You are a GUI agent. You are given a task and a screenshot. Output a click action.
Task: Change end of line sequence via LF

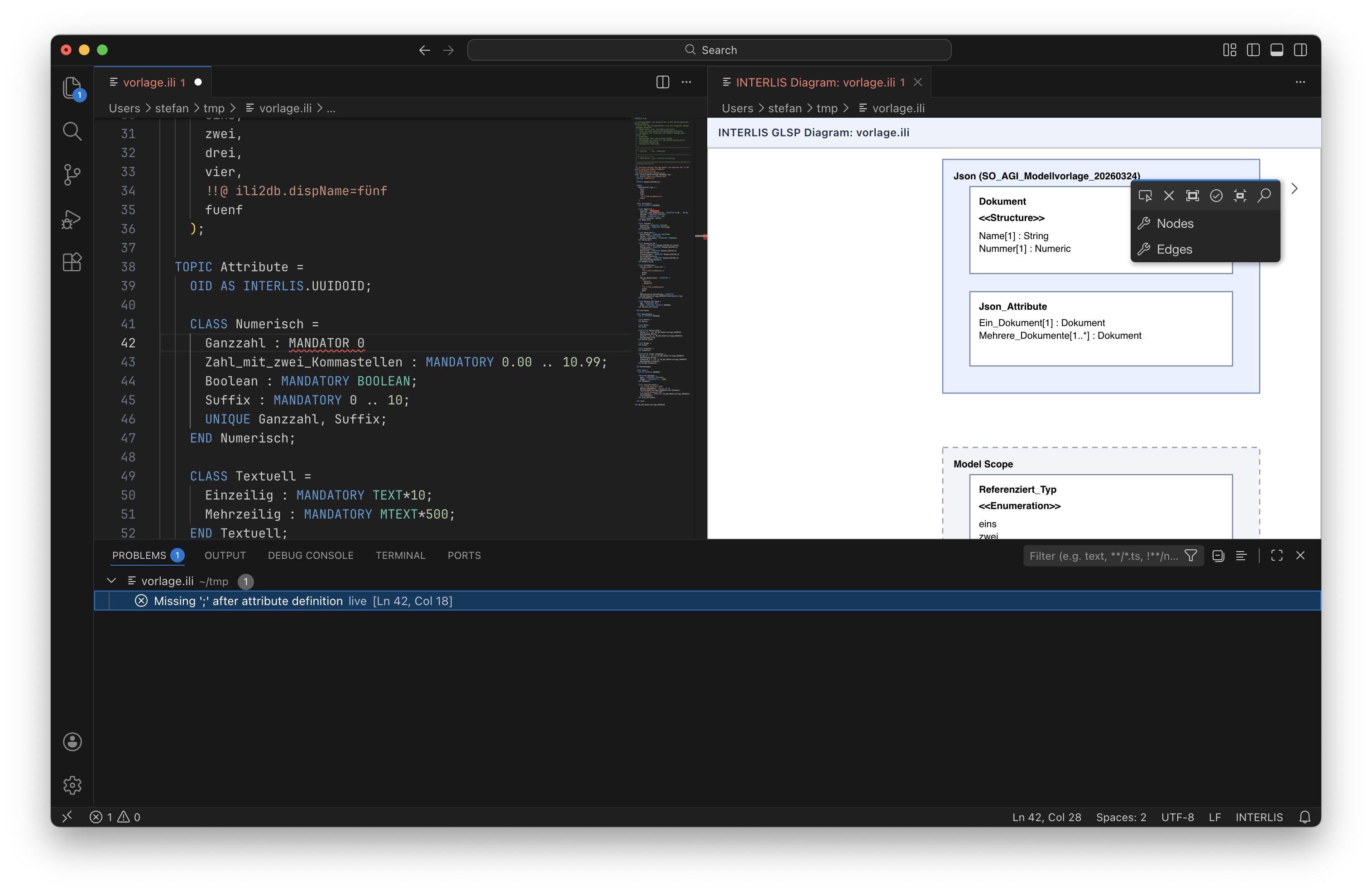[x=1214, y=817]
